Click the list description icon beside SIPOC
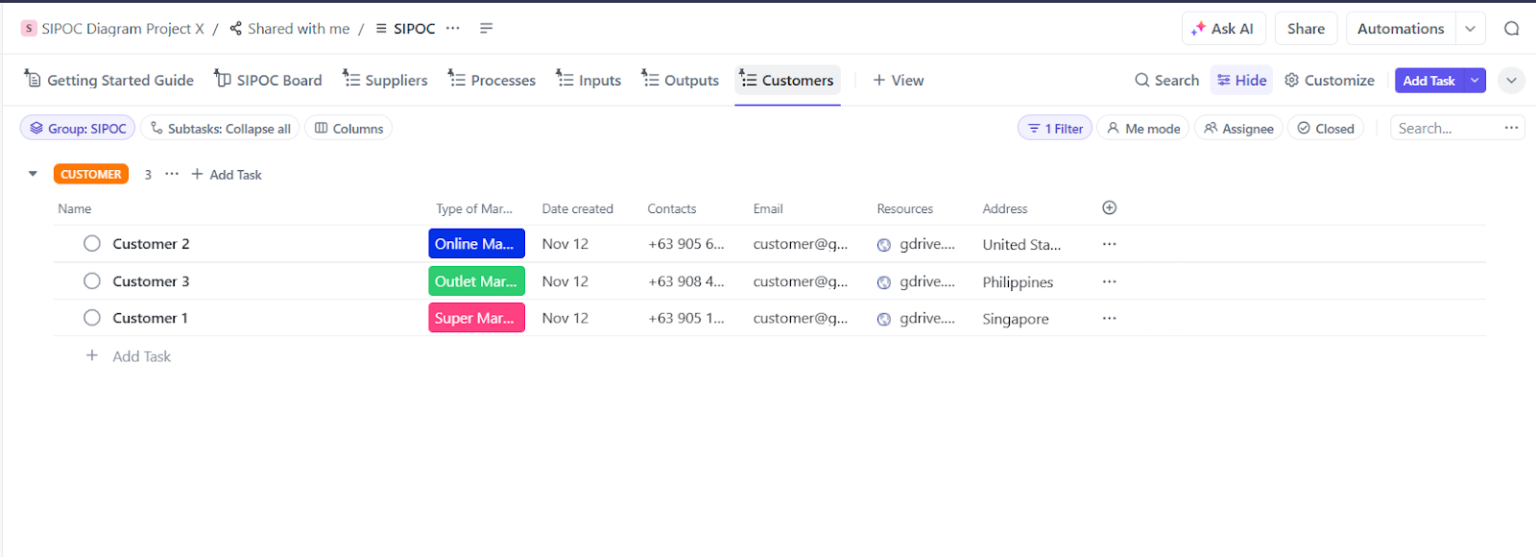This screenshot has width=1536, height=557. tap(487, 29)
